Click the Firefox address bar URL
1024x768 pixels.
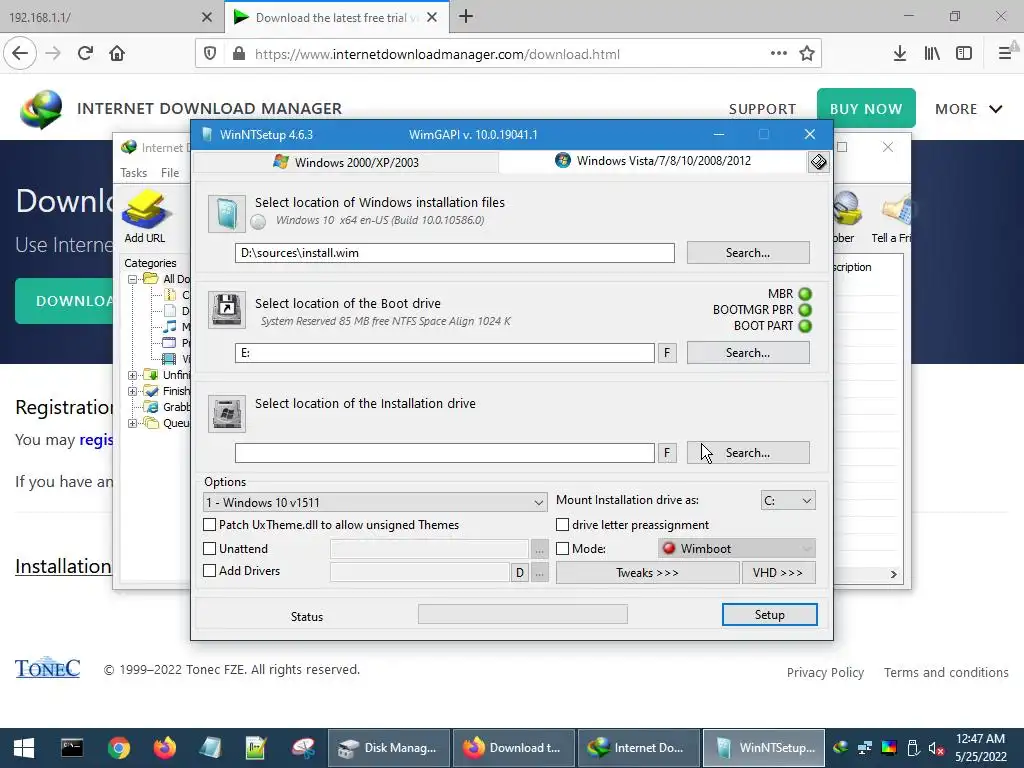point(437,54)
